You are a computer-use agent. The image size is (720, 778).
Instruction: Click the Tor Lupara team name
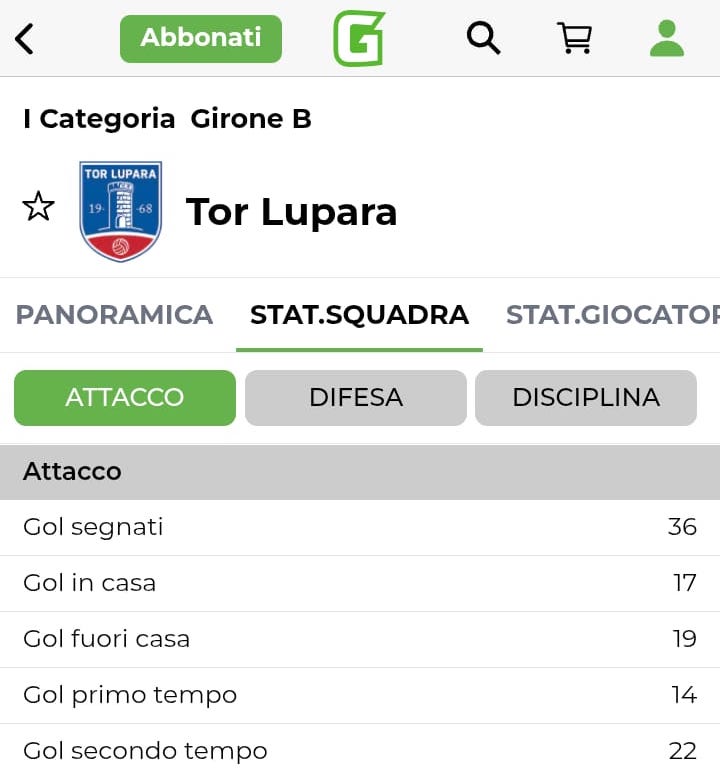click(x=291, y=212)
